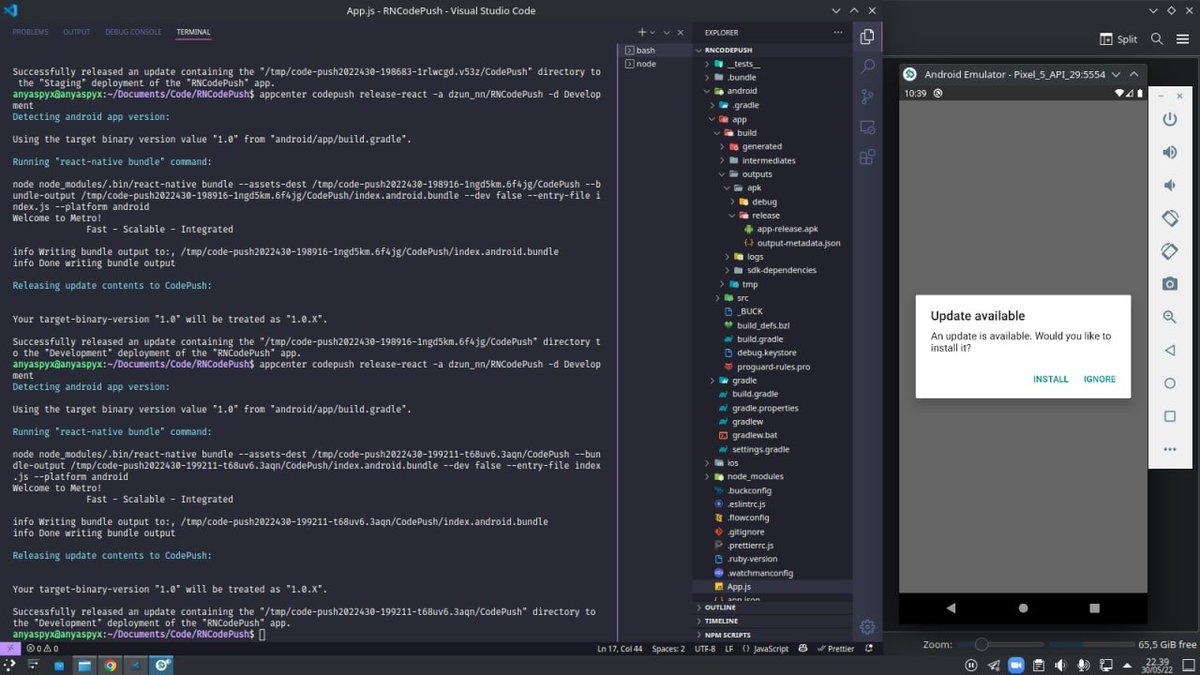Expand the __tests__ folder
Image resolution: width=1200 pixels, height=675 pixels.
707,64
